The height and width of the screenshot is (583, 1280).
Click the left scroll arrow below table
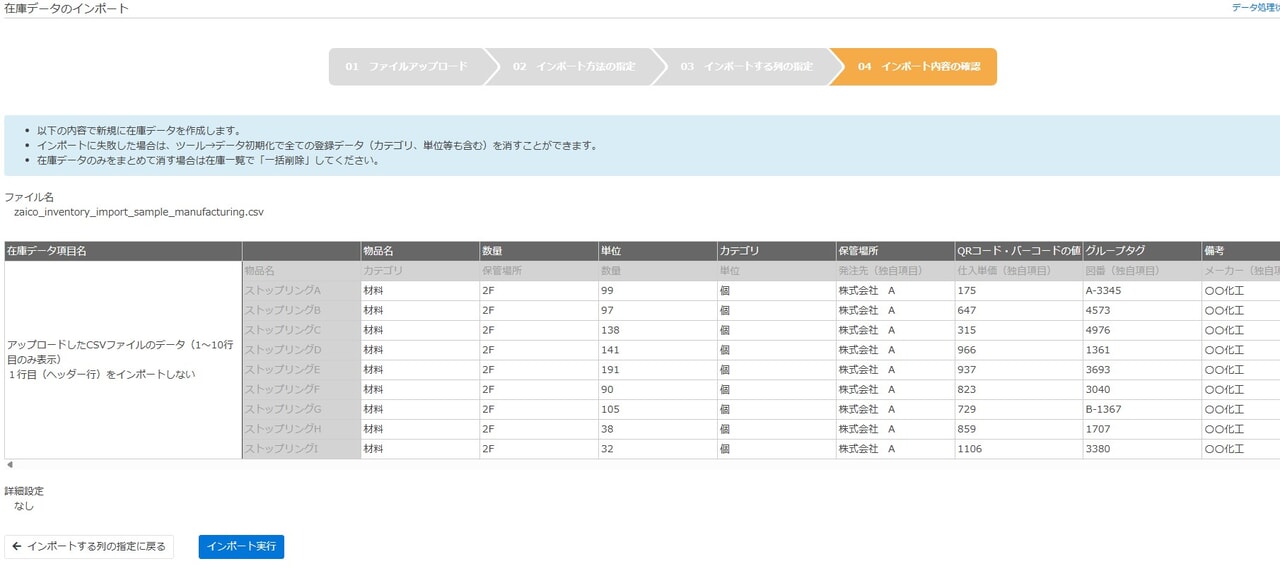10,465
